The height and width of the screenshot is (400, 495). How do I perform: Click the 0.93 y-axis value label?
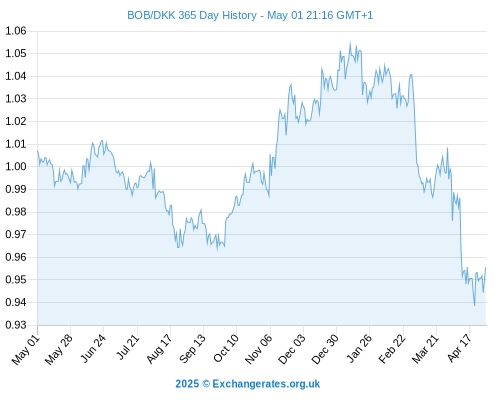(16, 325)
